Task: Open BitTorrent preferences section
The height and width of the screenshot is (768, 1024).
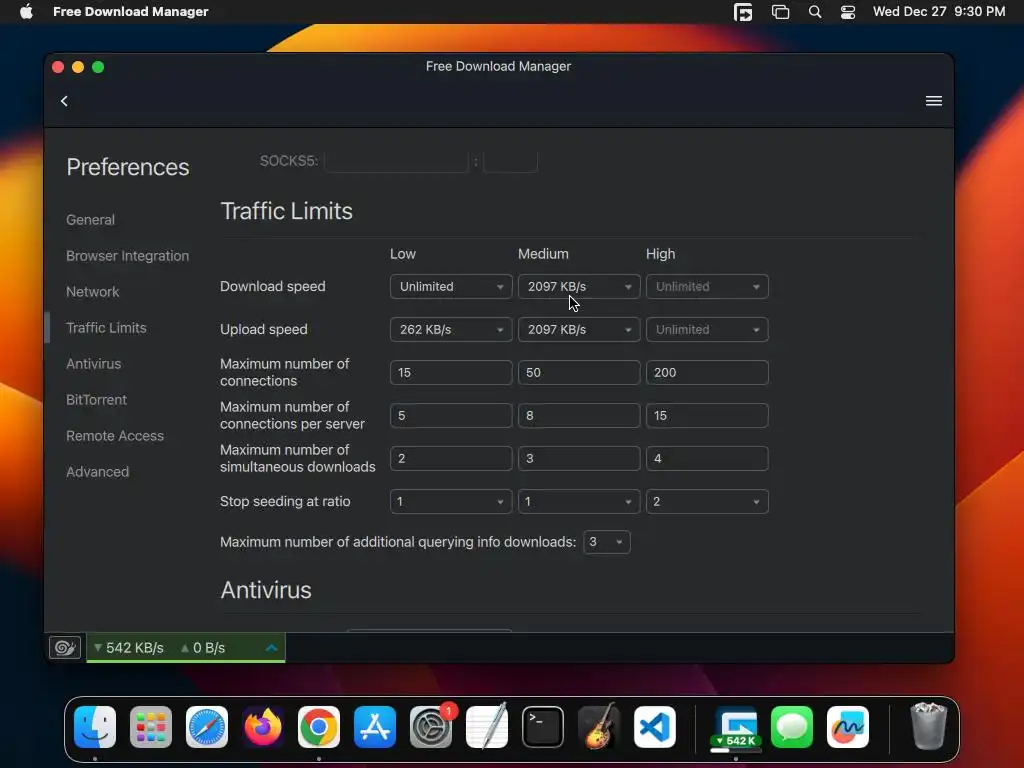Action: click(96, 400)
